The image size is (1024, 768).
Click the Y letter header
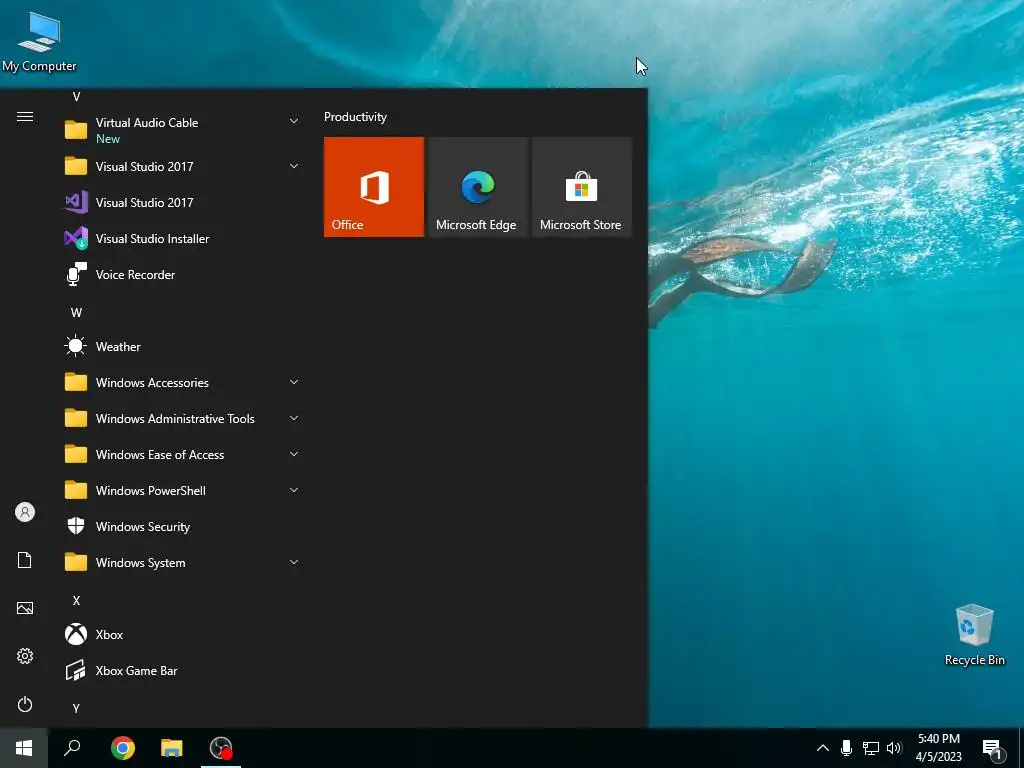click(x=76, y=709)
